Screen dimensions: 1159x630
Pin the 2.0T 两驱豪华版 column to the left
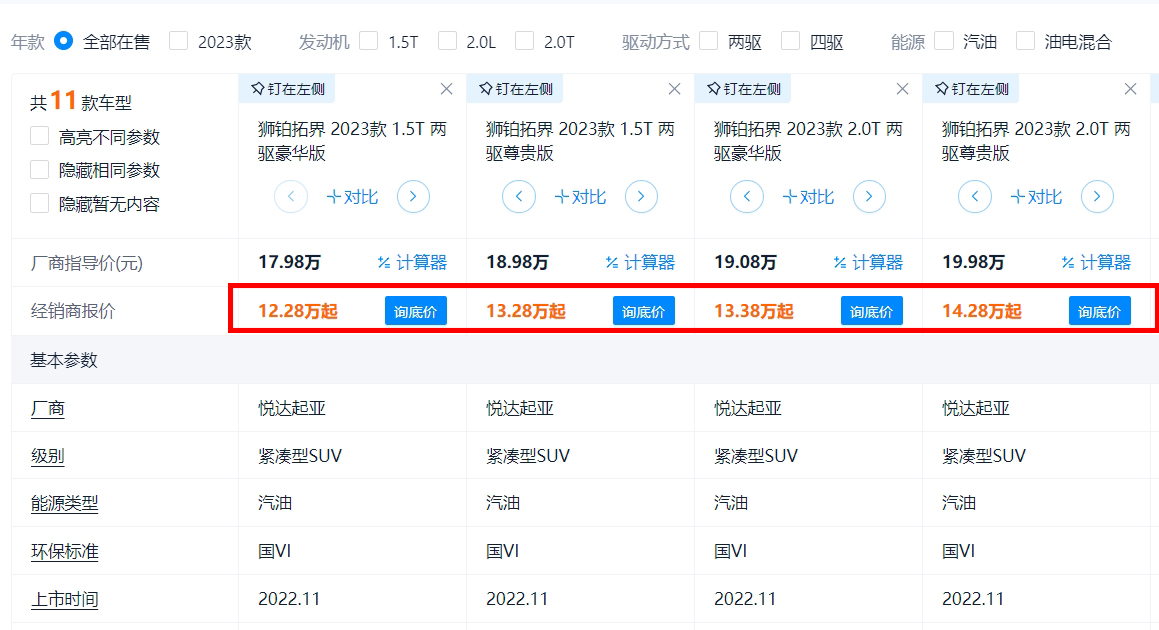click(x=744, y=89)
